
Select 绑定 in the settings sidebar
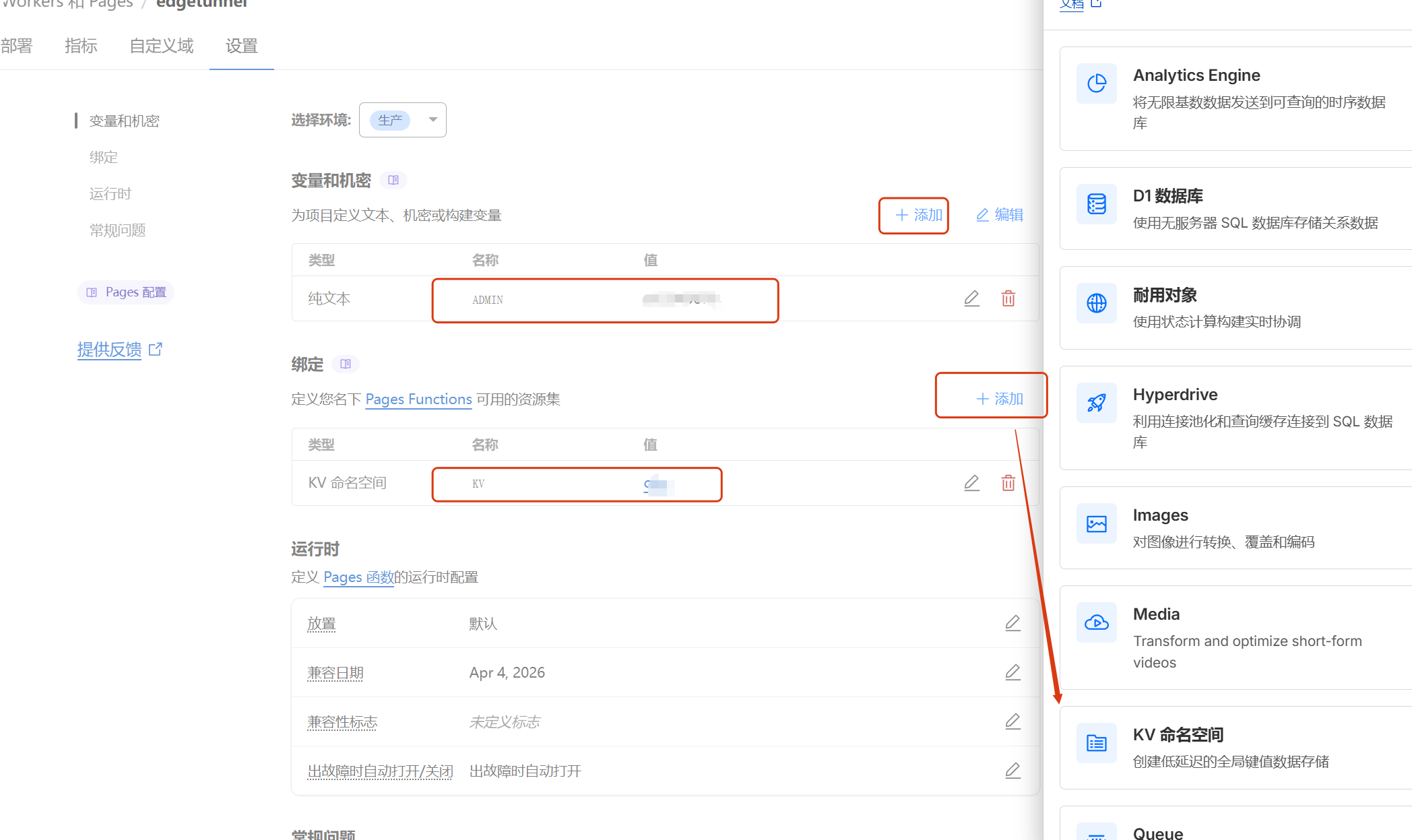pyautogui.click(x=103, y=157)
